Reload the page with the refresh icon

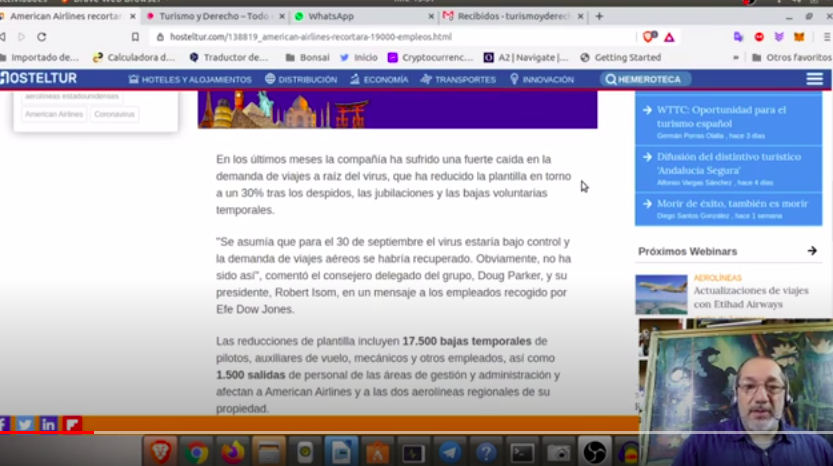(x=41, y=37)
